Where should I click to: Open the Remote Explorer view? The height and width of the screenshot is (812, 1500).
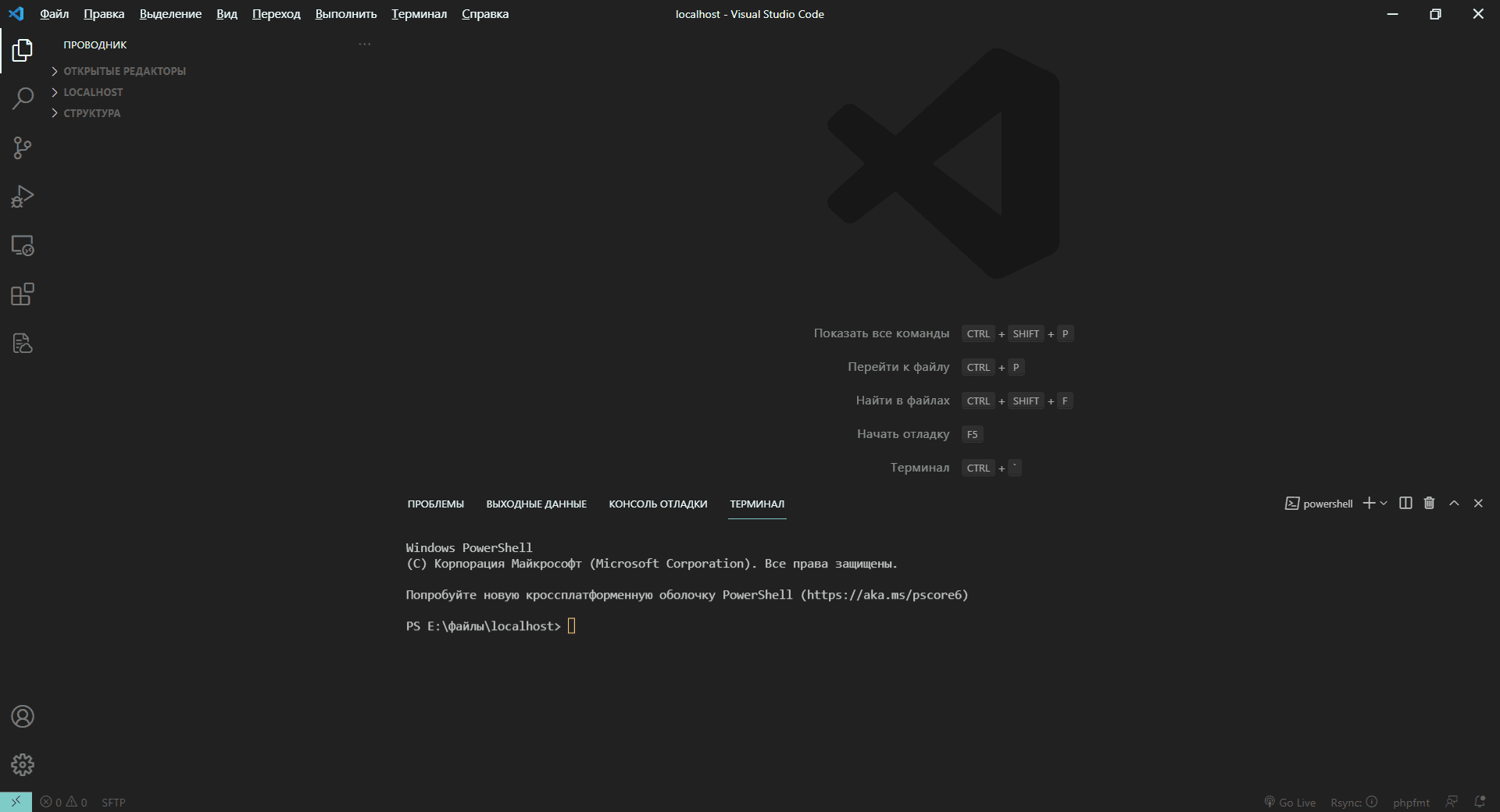[x=23, y=245]
